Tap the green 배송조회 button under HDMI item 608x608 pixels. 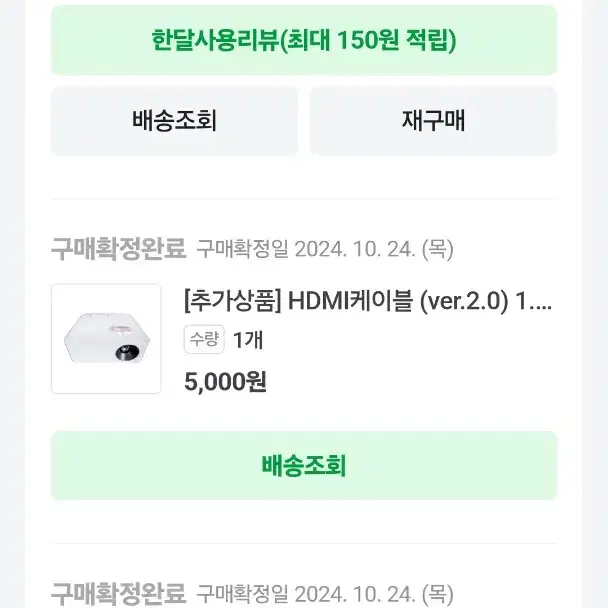(x=304, y=465)
